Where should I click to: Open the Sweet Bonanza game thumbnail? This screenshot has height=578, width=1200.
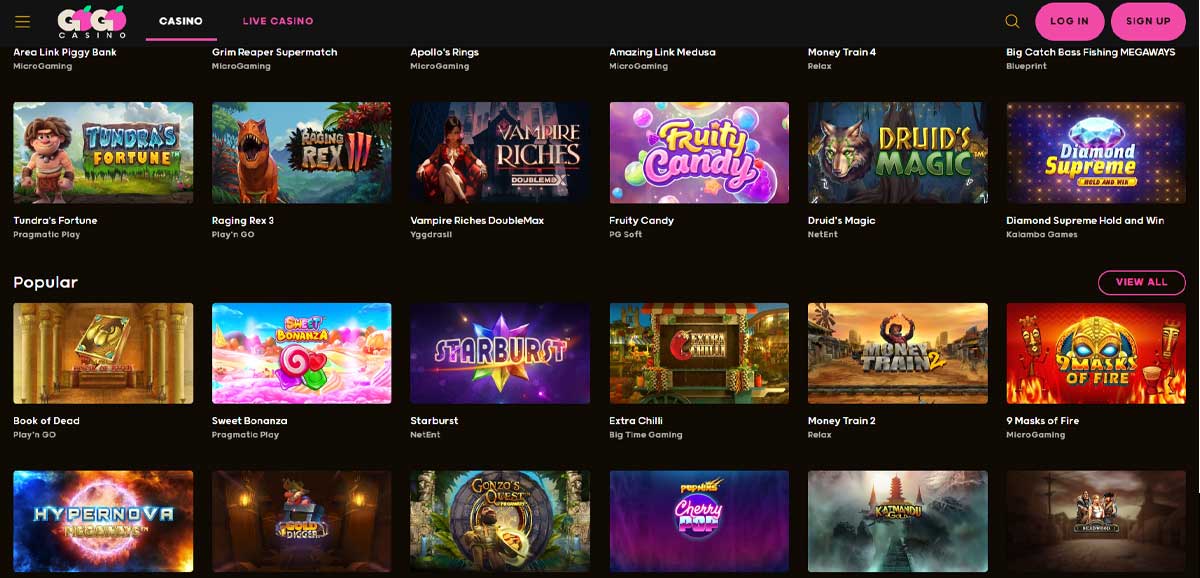coord(301,353)
